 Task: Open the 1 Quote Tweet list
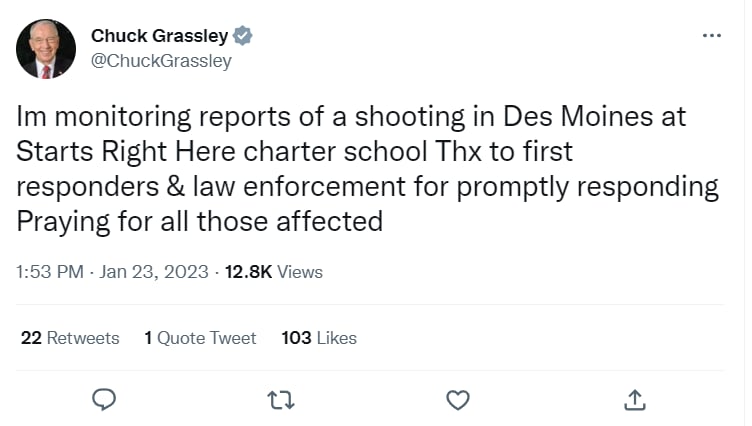[200, 338]
